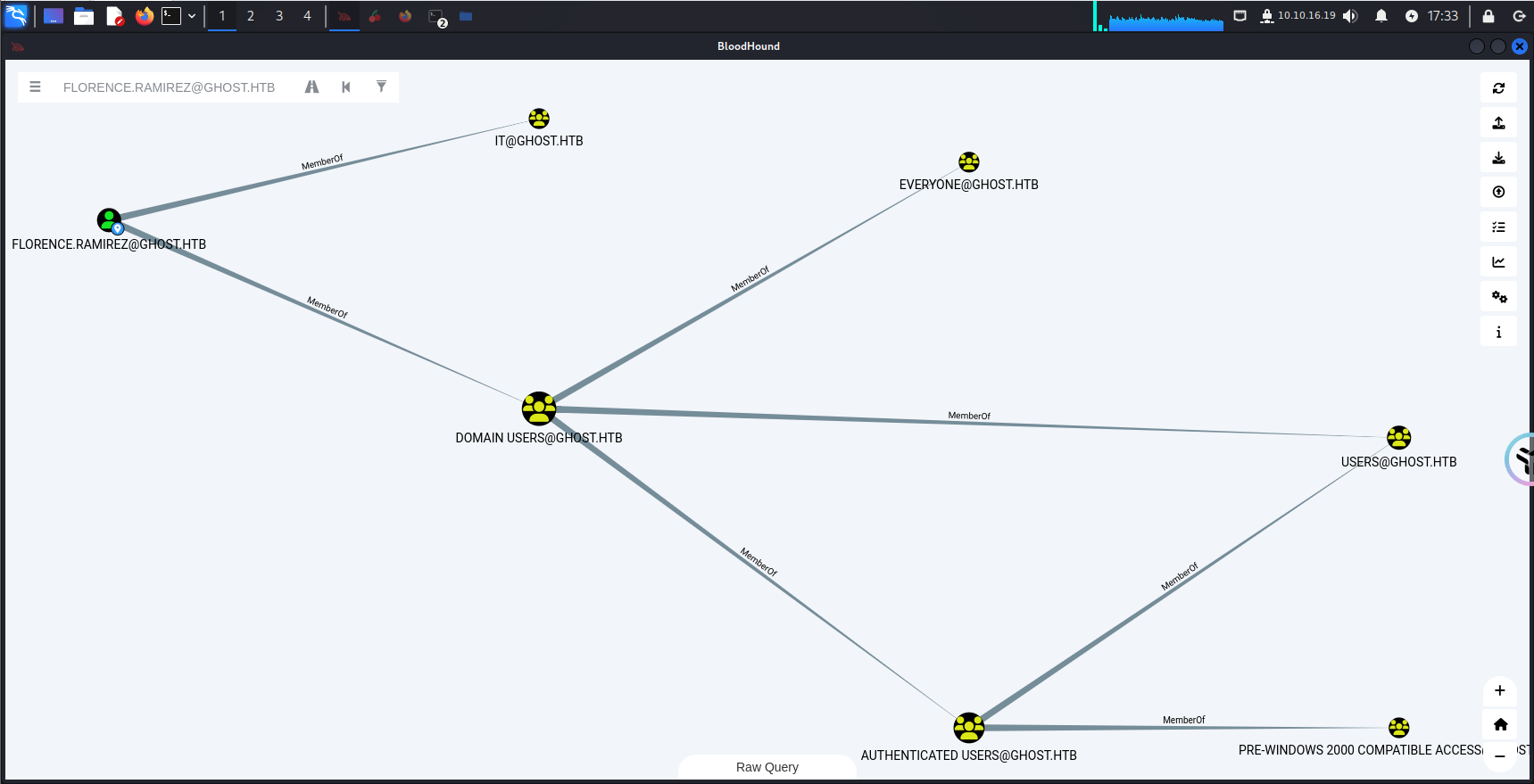Image resolution: width=1534 pixels, height=784 pixels.
Task: Click the Import Graph download icon
Action: (x=1498, y=158)
